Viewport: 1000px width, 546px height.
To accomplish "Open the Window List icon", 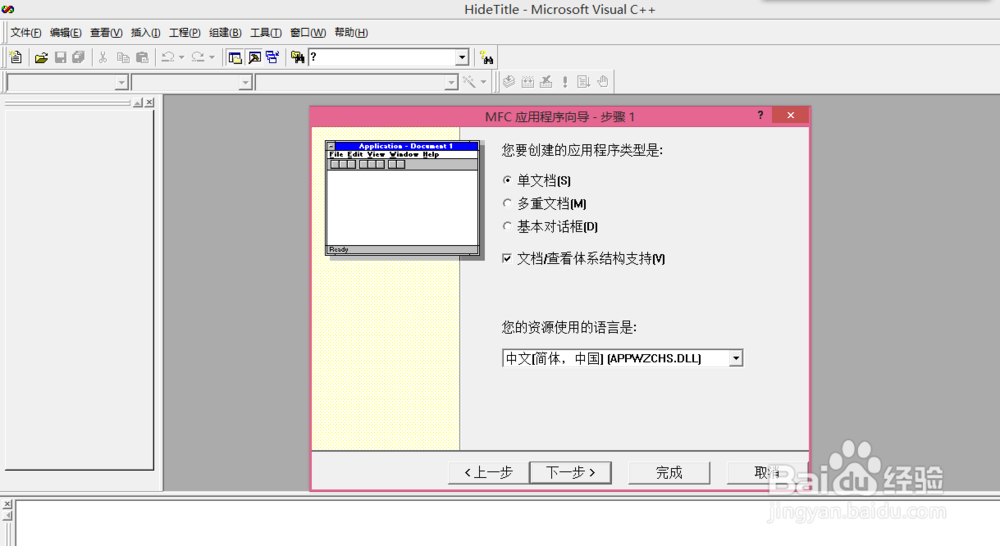I will (x=272, y=57).
